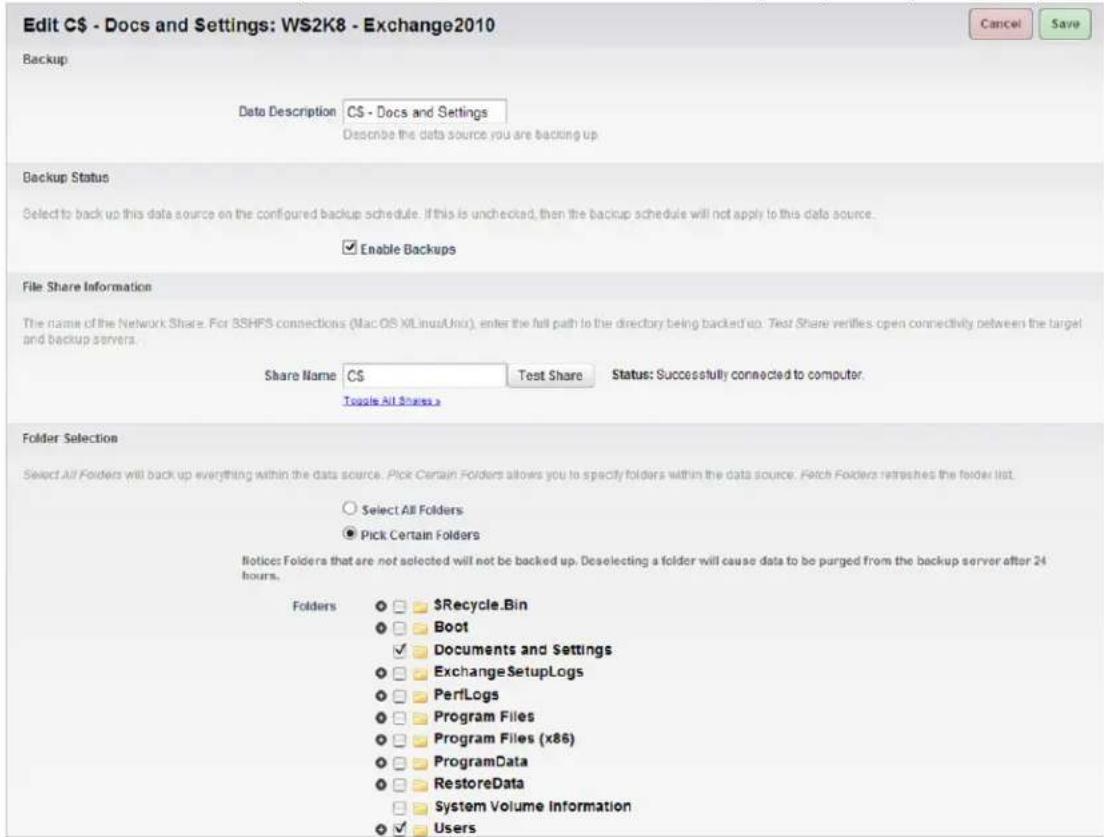Expand the Users folder node
The image size is (1104, 837).
pos(381,830)
